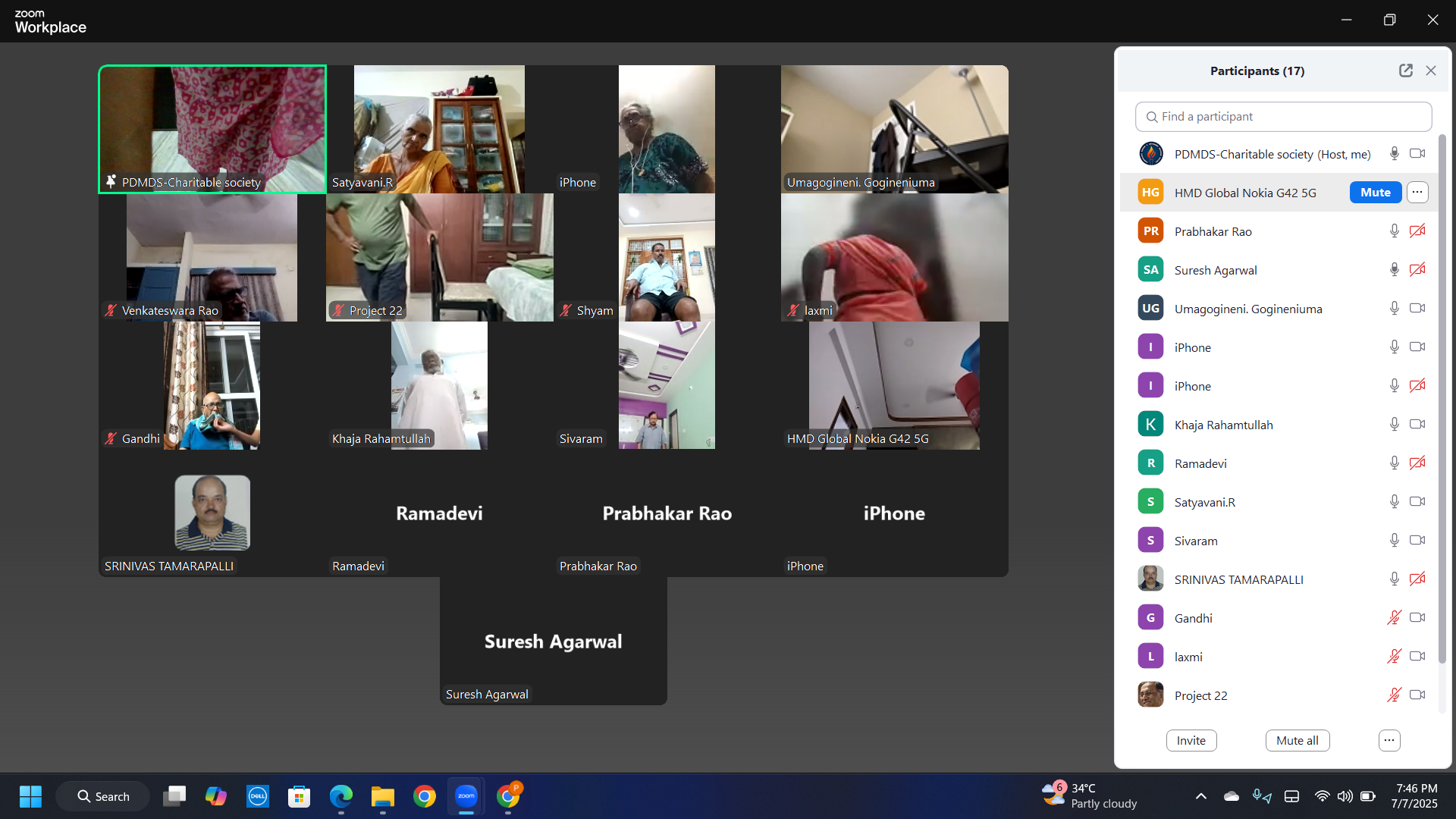Select PDMDS-Charitable society video tile
The height and width of the screenshot is (819, 1456).
point(212,129)
